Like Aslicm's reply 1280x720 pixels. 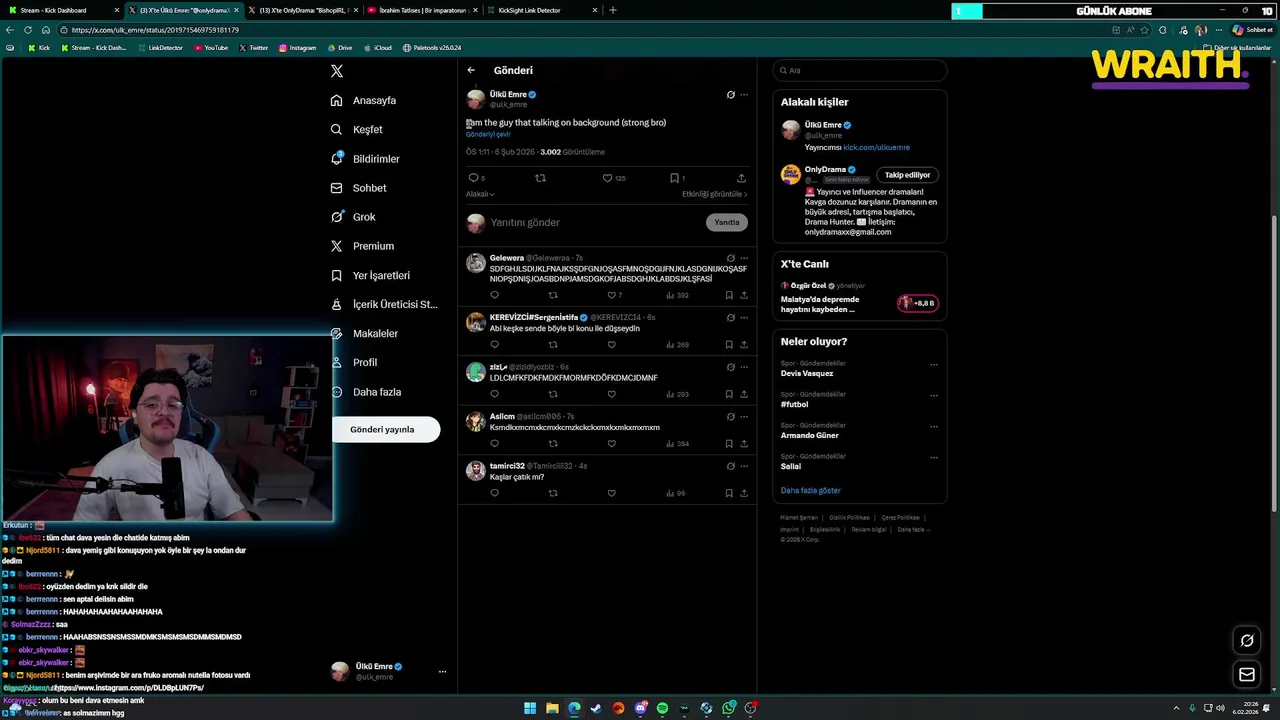(612, 443)
